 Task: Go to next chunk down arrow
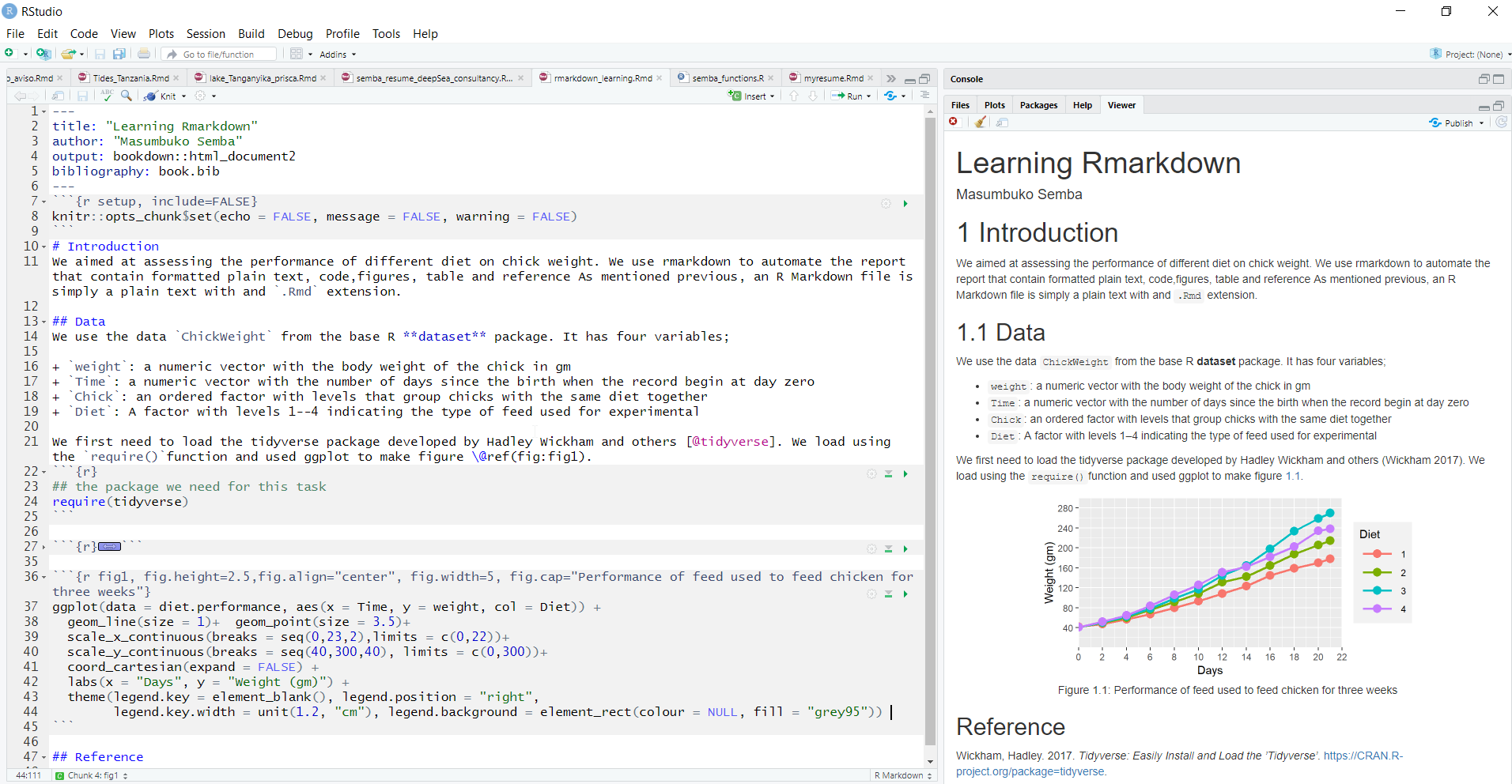click(813, 96)
